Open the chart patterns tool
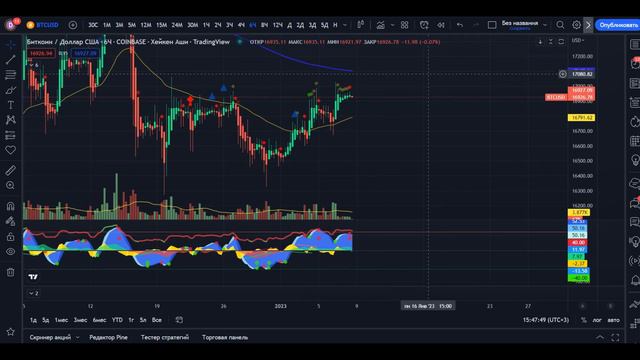Viewport: 640px width, 360px height. (11, 120)
